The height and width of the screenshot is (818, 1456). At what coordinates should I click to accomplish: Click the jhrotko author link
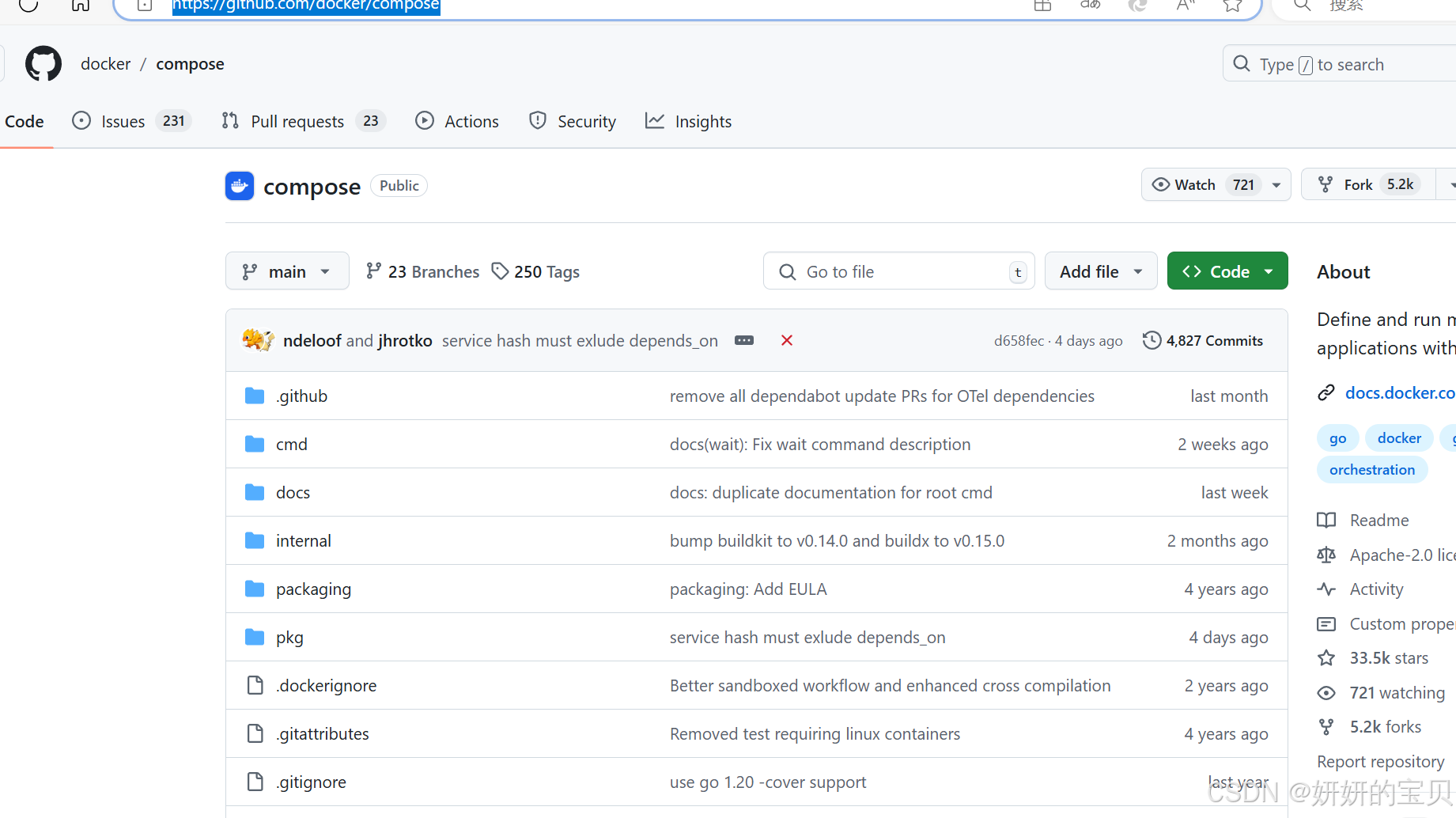pyautogui.click(x=405, y=340)
